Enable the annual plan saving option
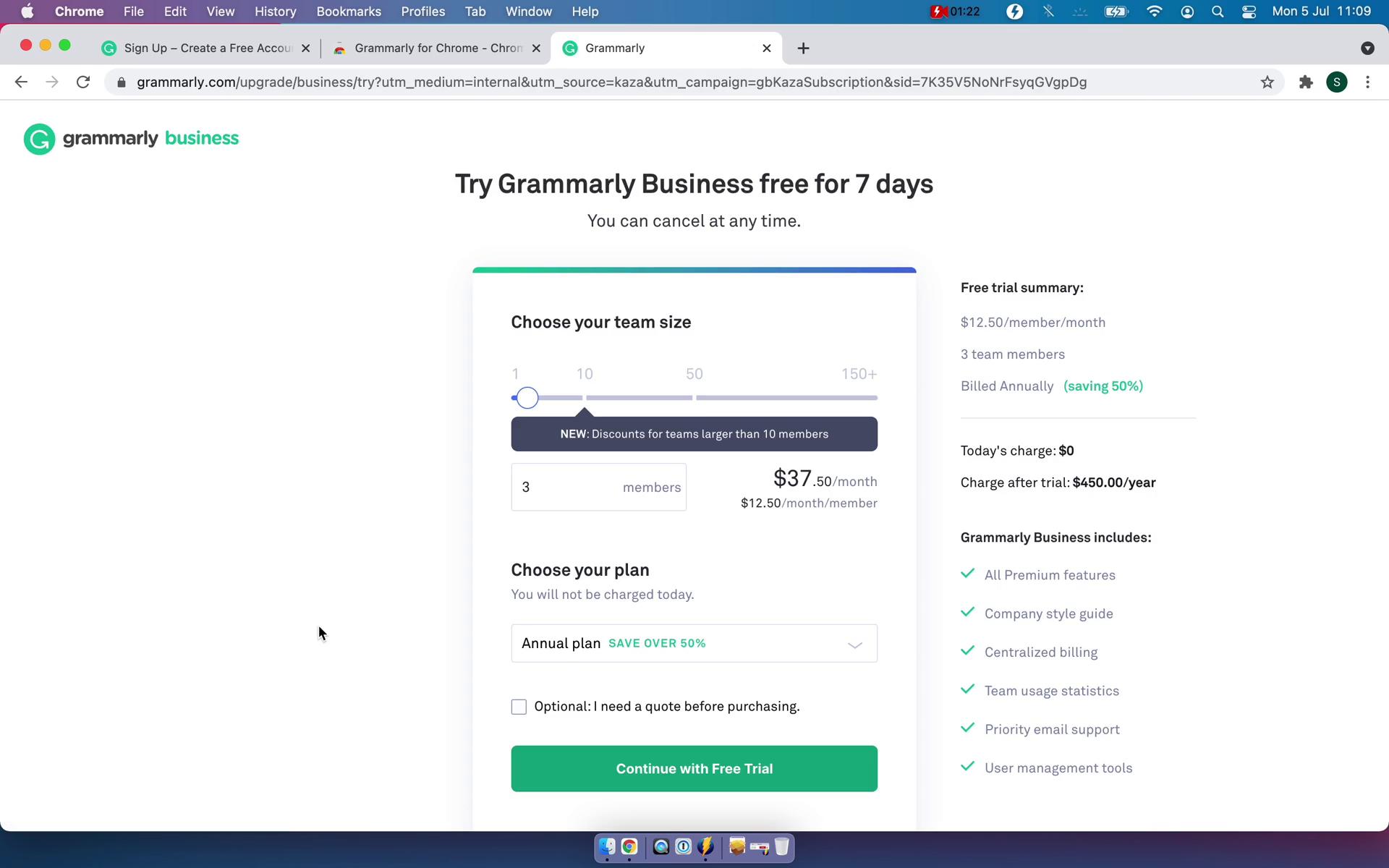 [x=694, y=643]
